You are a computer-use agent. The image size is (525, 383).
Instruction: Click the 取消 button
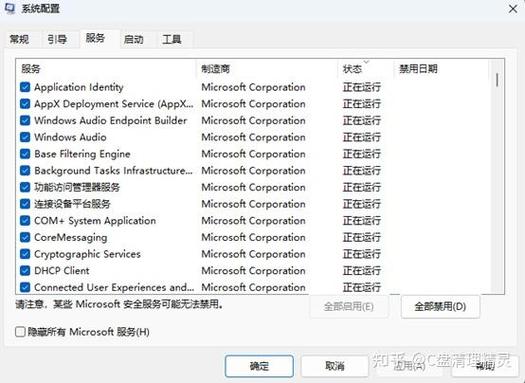pyautogui.click(x=335, y=366)
